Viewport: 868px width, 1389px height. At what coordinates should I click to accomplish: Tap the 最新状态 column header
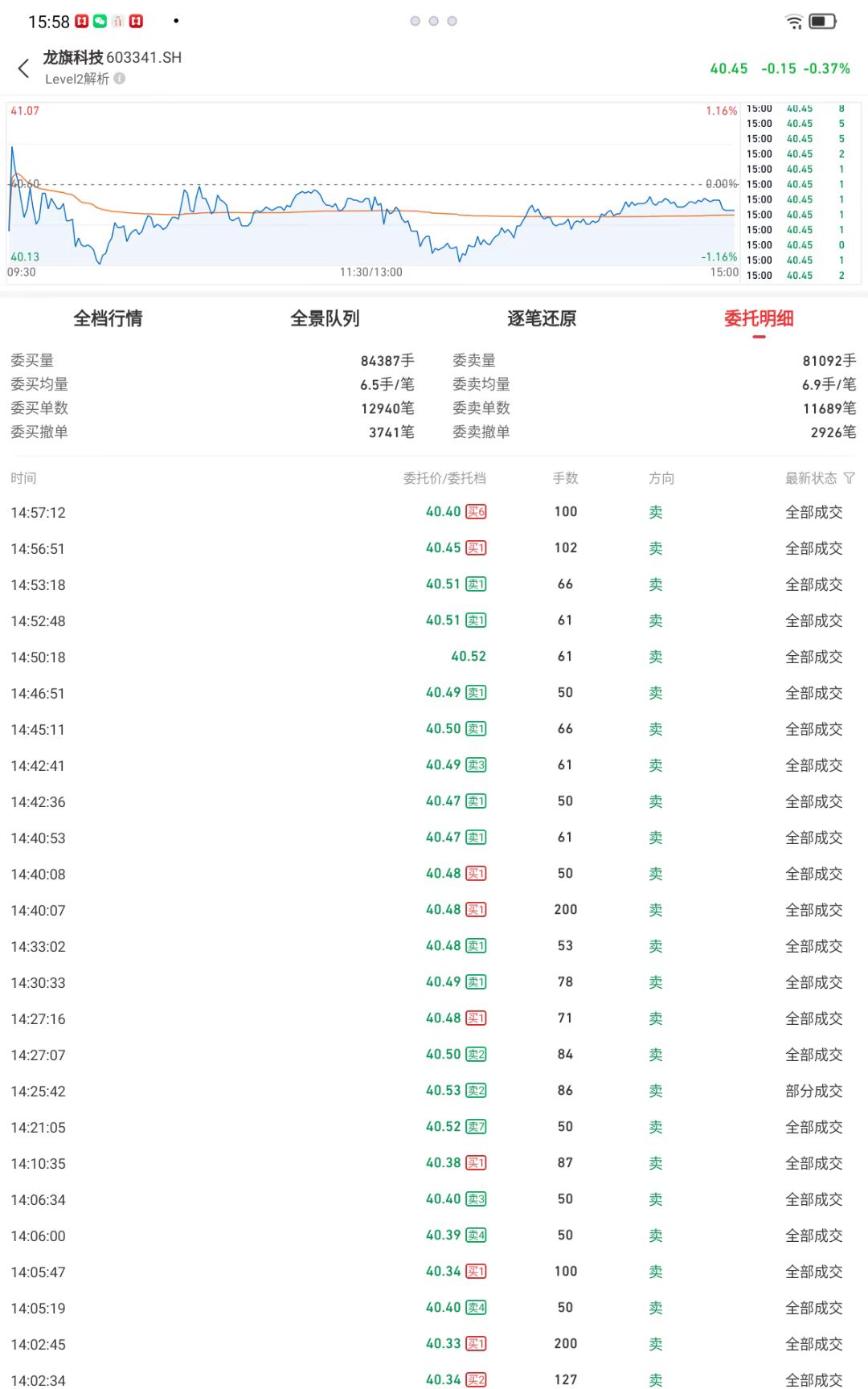click(x=811, y=478)
